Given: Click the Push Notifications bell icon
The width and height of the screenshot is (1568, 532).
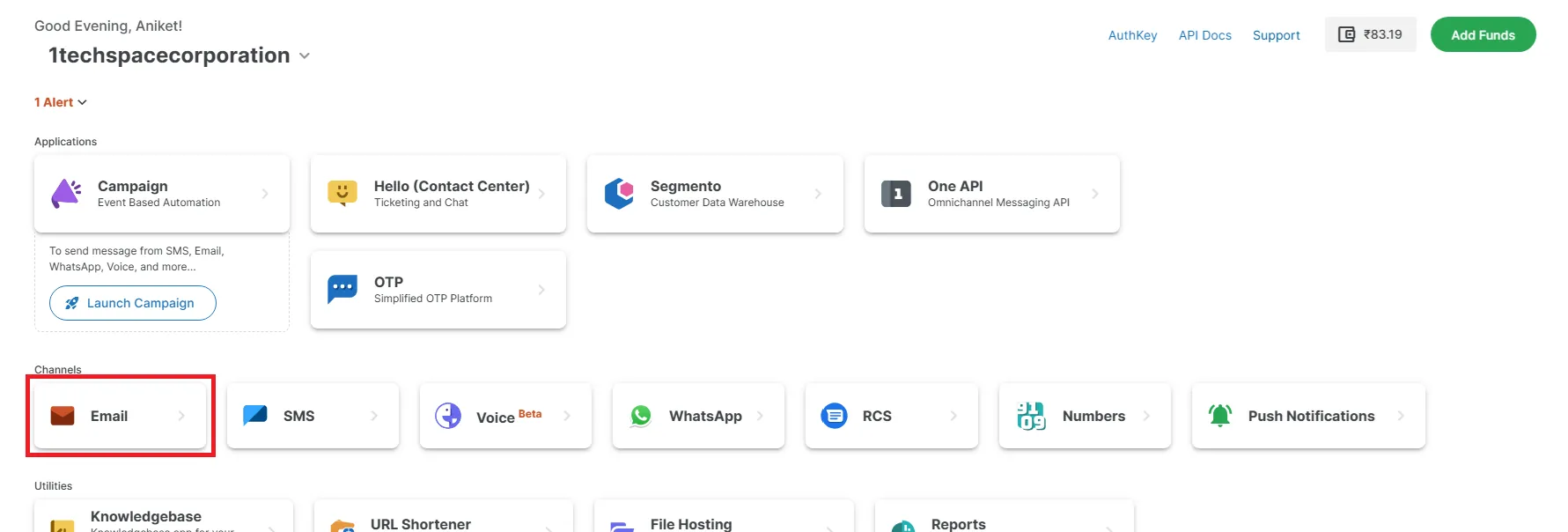Looking at the screenshot, I should click(1220, 416).
